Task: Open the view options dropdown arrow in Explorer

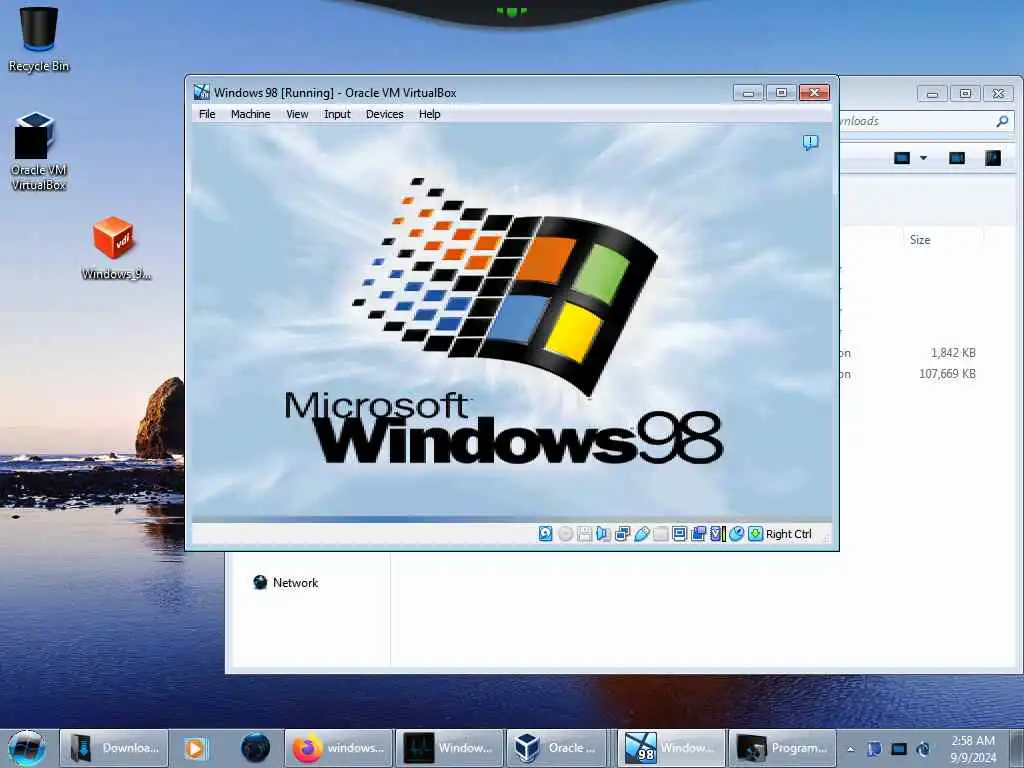Action: (923, 158)
